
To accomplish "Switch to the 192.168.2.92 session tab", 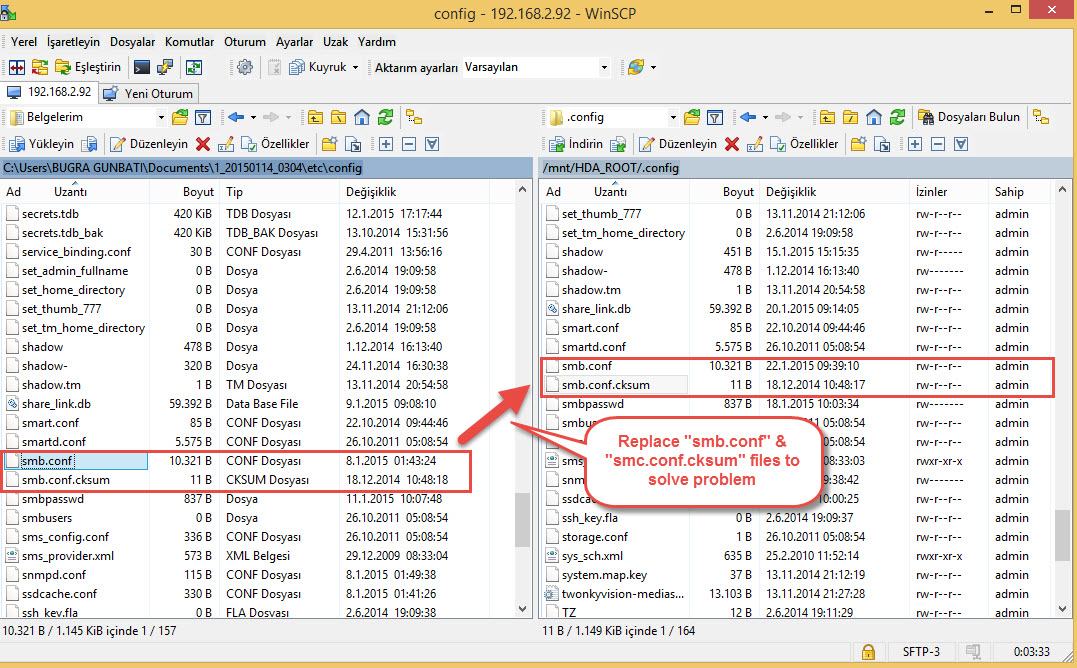I will [49, 92].
